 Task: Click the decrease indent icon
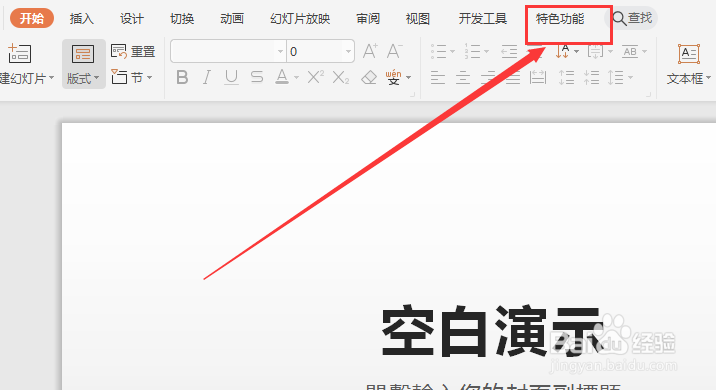click(x=509, y=52)
